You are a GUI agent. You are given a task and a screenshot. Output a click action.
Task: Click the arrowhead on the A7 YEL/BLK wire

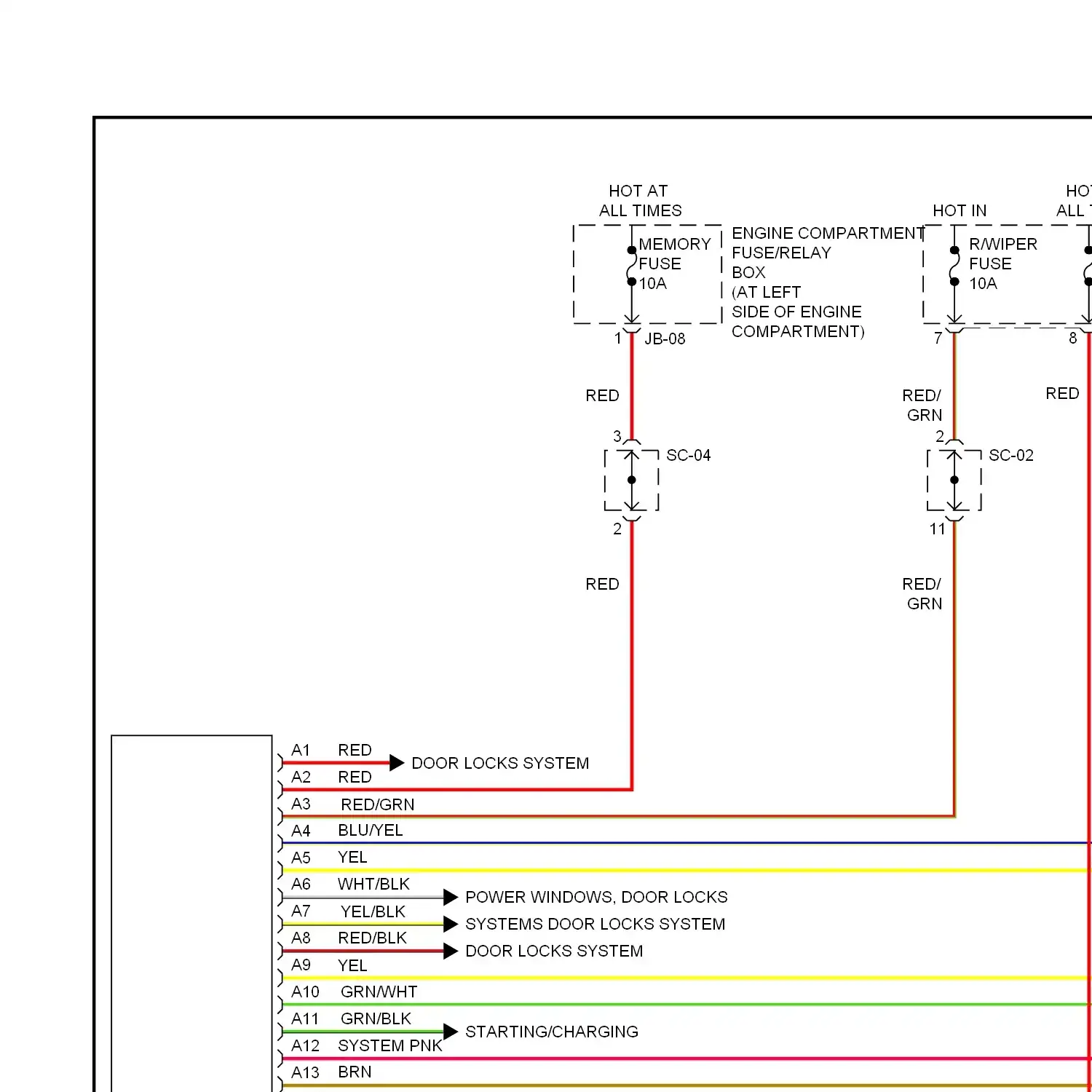coord(451,925)
